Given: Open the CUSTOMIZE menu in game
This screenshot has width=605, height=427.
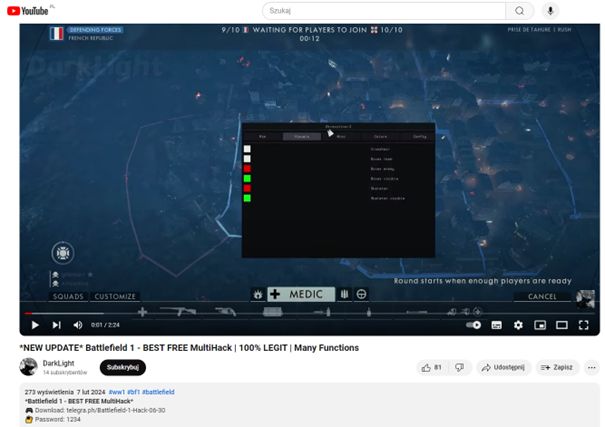Looking at the screenshot, I should tap(115, 297).
